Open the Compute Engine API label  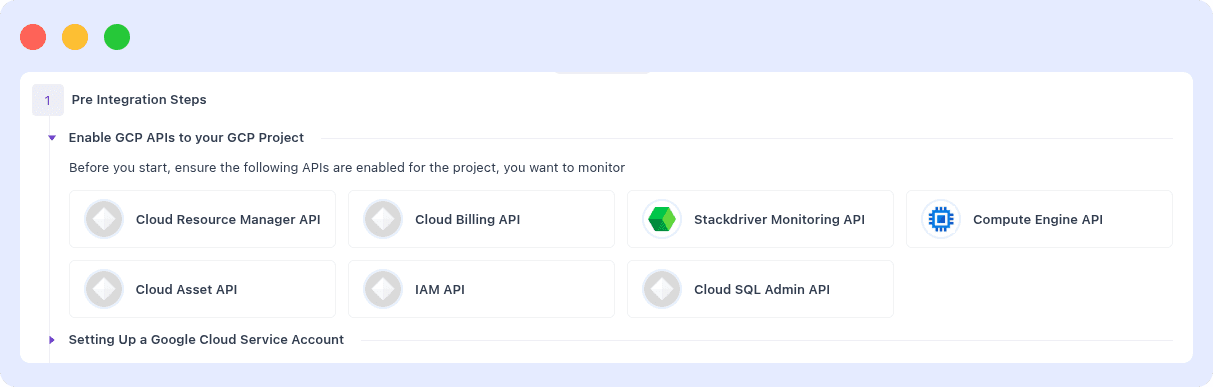tap(1038, 219)
